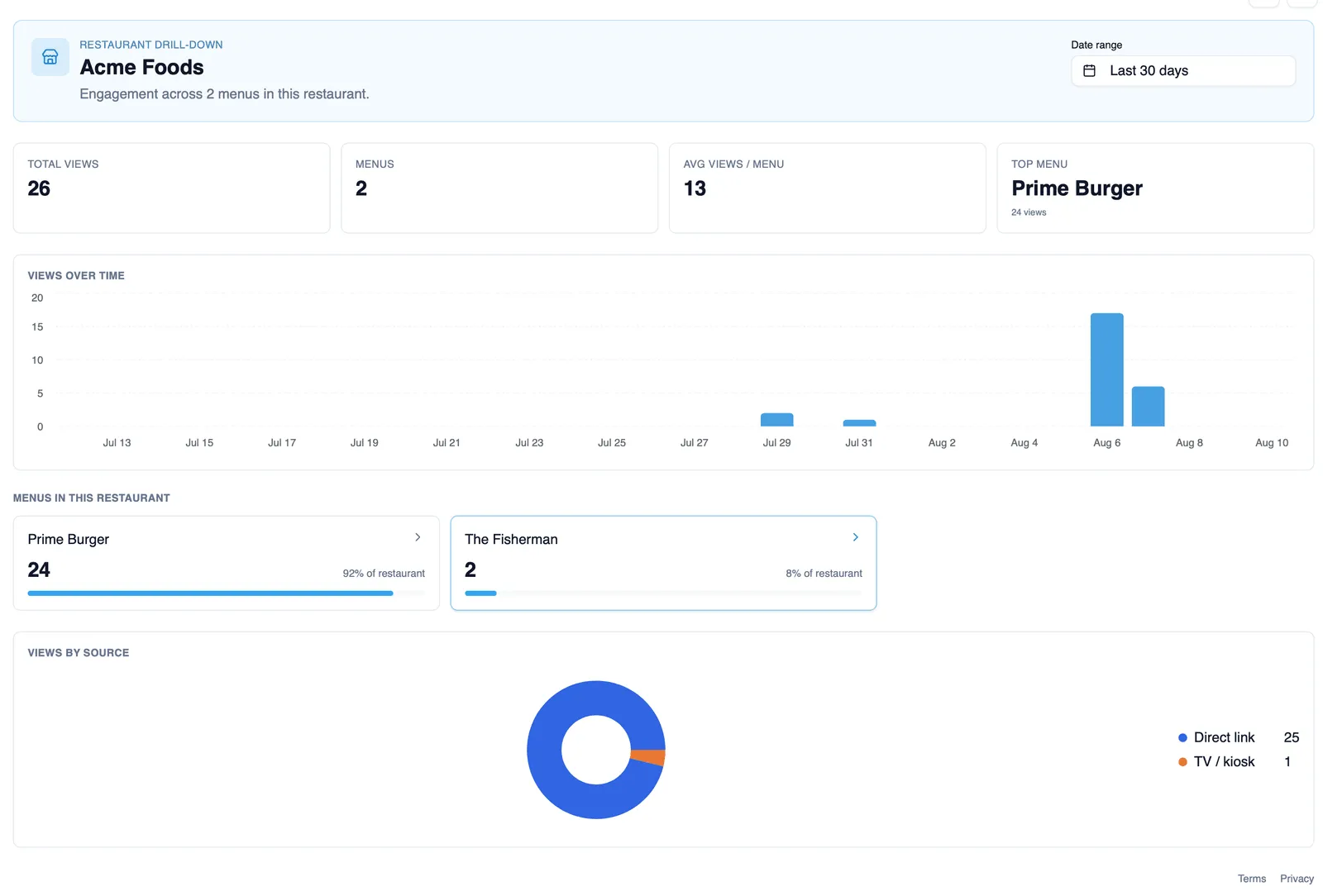Open the Last 30 days date range dropdown

(x=1183, y=71)
